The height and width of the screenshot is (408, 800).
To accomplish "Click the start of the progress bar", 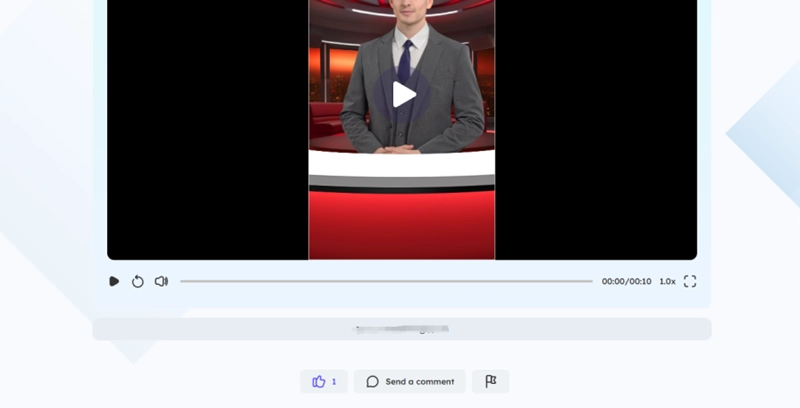I will click(182, 282).
